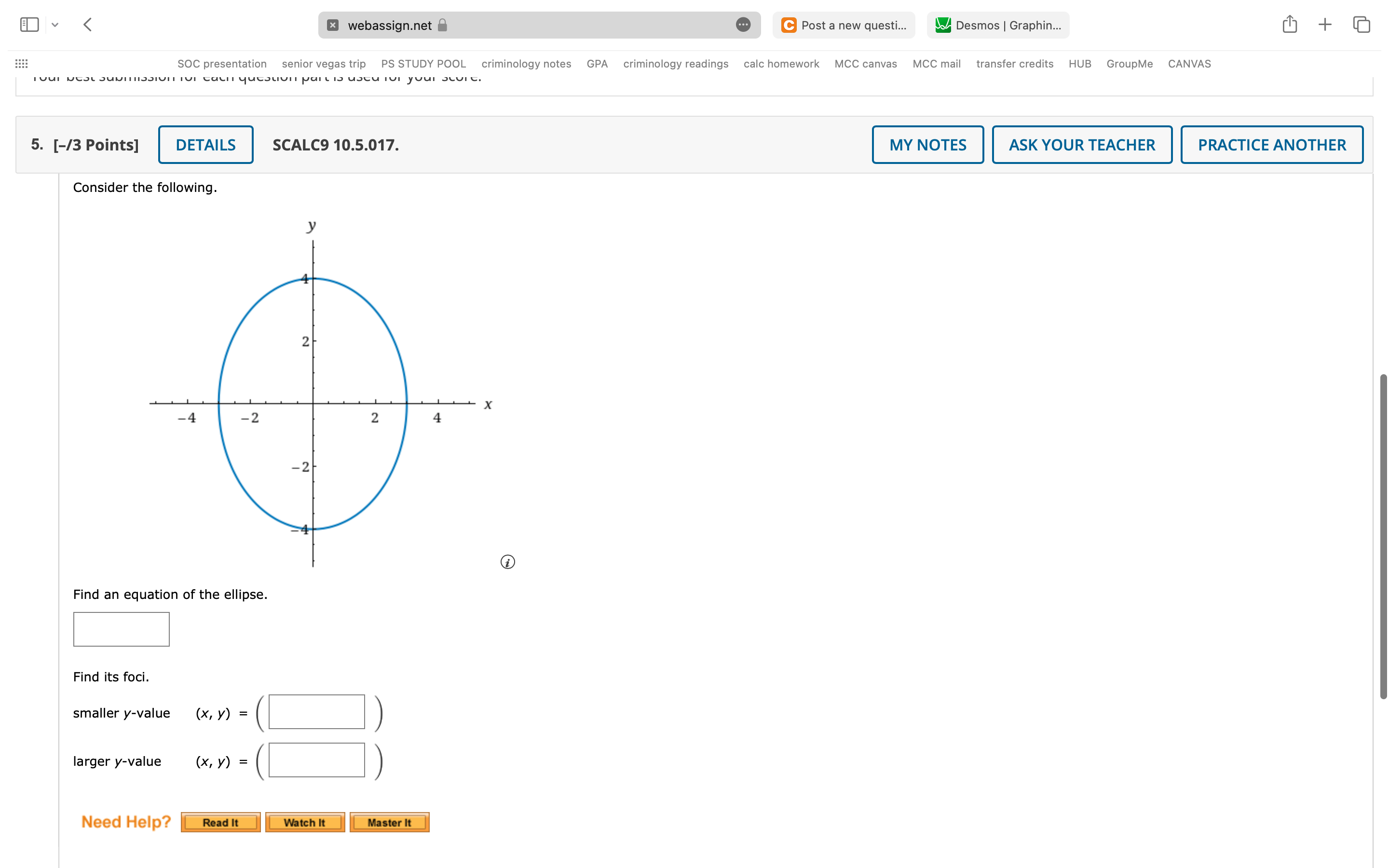The image size is (1389, 868).
Task: Clear the address field with x icon
Action: tap(332, 25)
